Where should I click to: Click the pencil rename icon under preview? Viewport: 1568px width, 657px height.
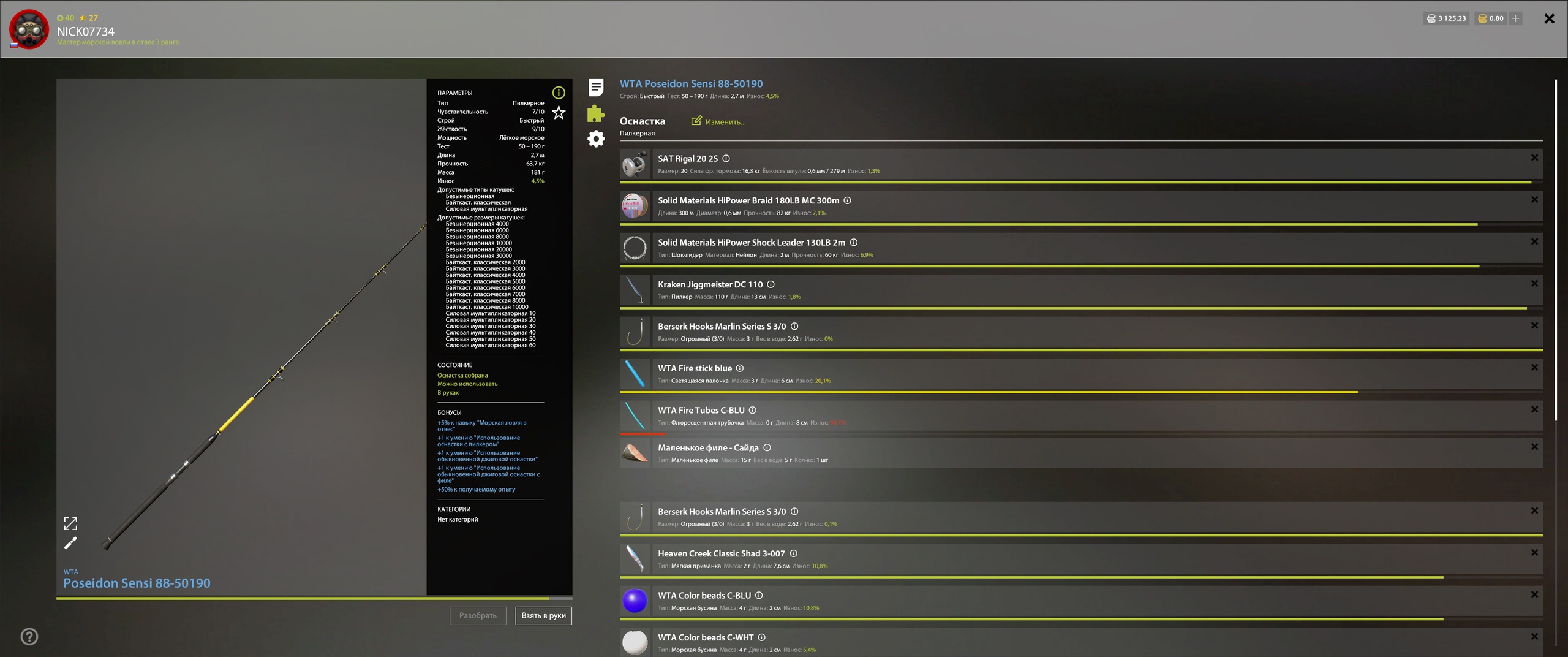click(x=70, y=543)
